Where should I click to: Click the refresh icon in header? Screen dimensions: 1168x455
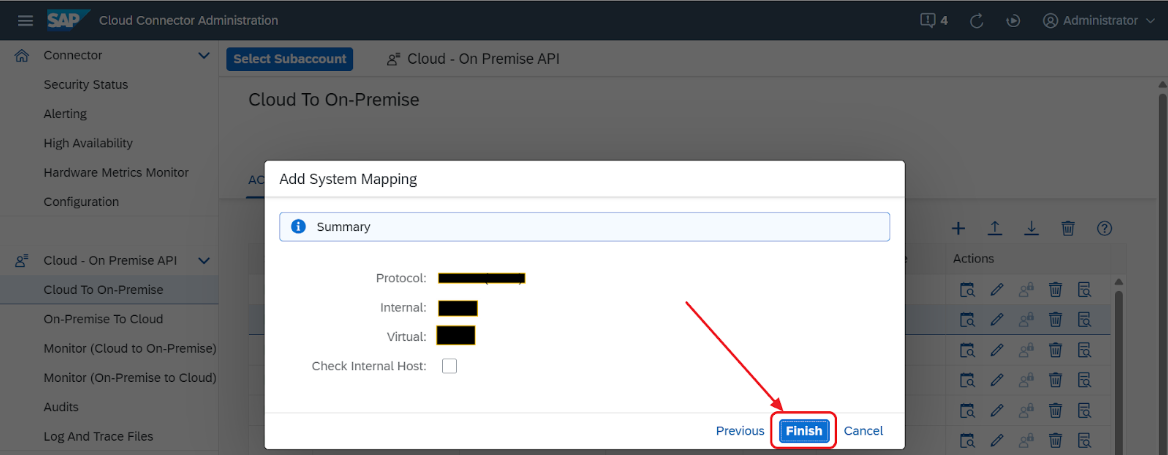point(977,20)
